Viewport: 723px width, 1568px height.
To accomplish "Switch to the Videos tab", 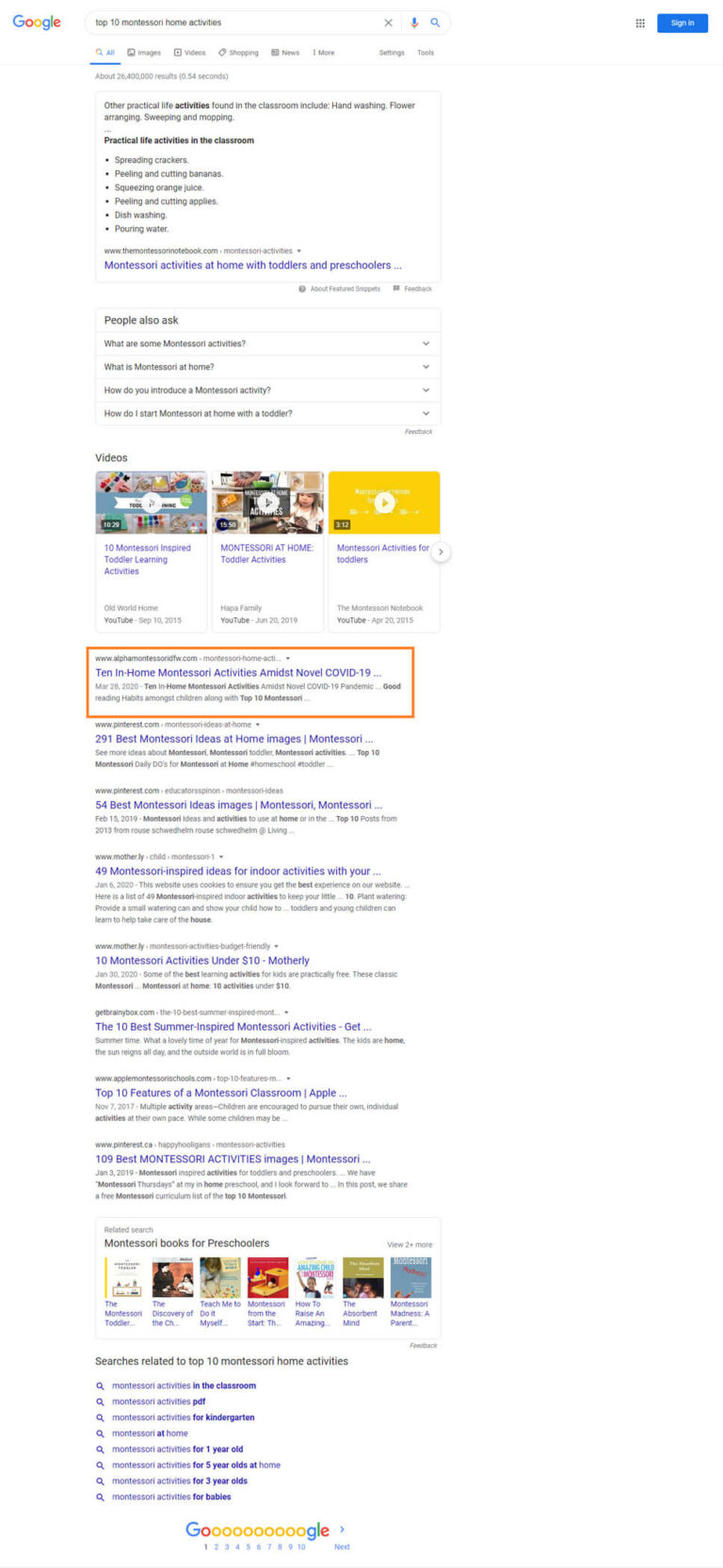I will click(189, 53).
